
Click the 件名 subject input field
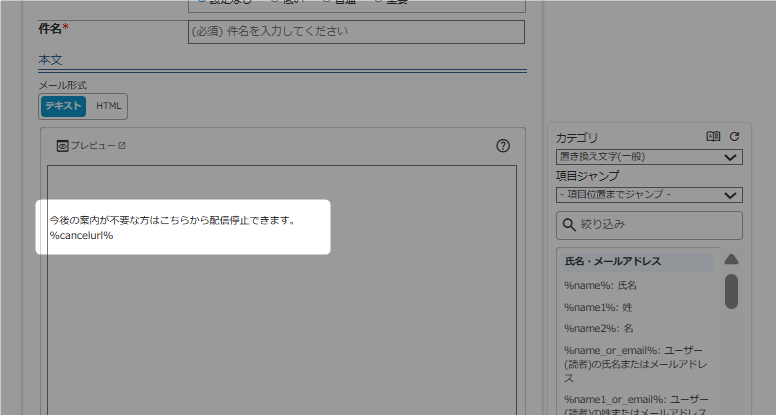(355, 32)
